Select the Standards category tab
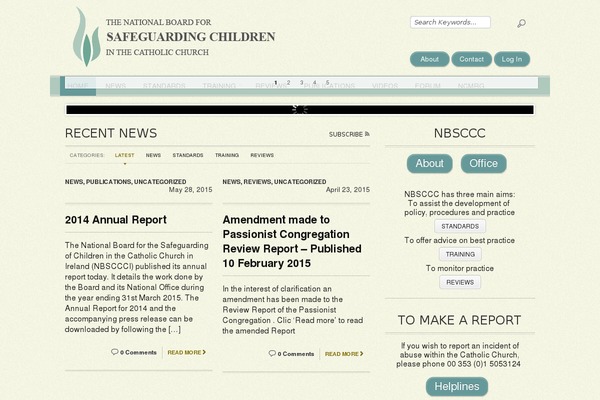 tap(188, 155)
